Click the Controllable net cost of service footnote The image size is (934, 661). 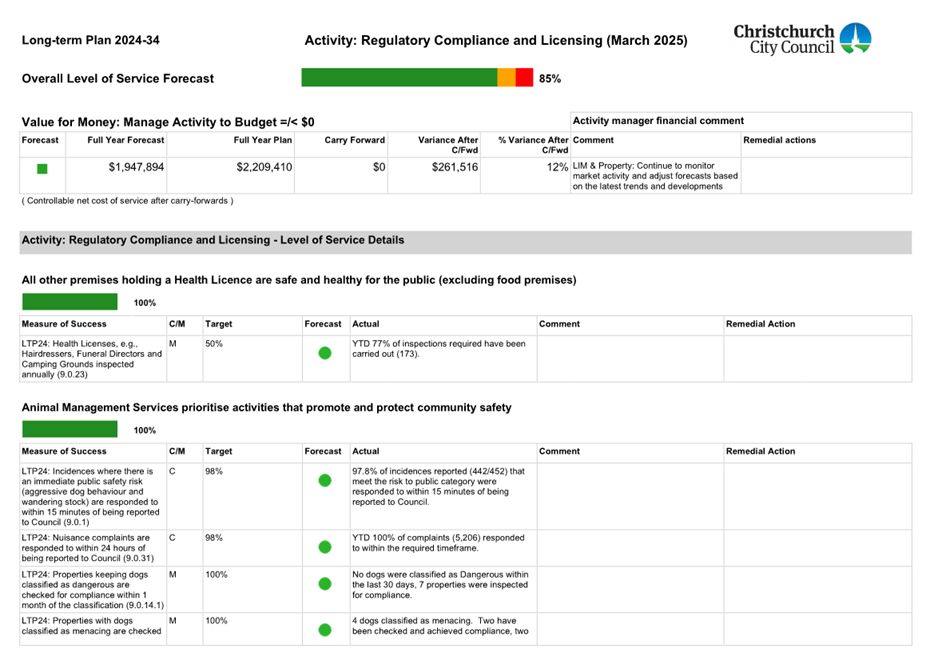click(x=127, y=201)
